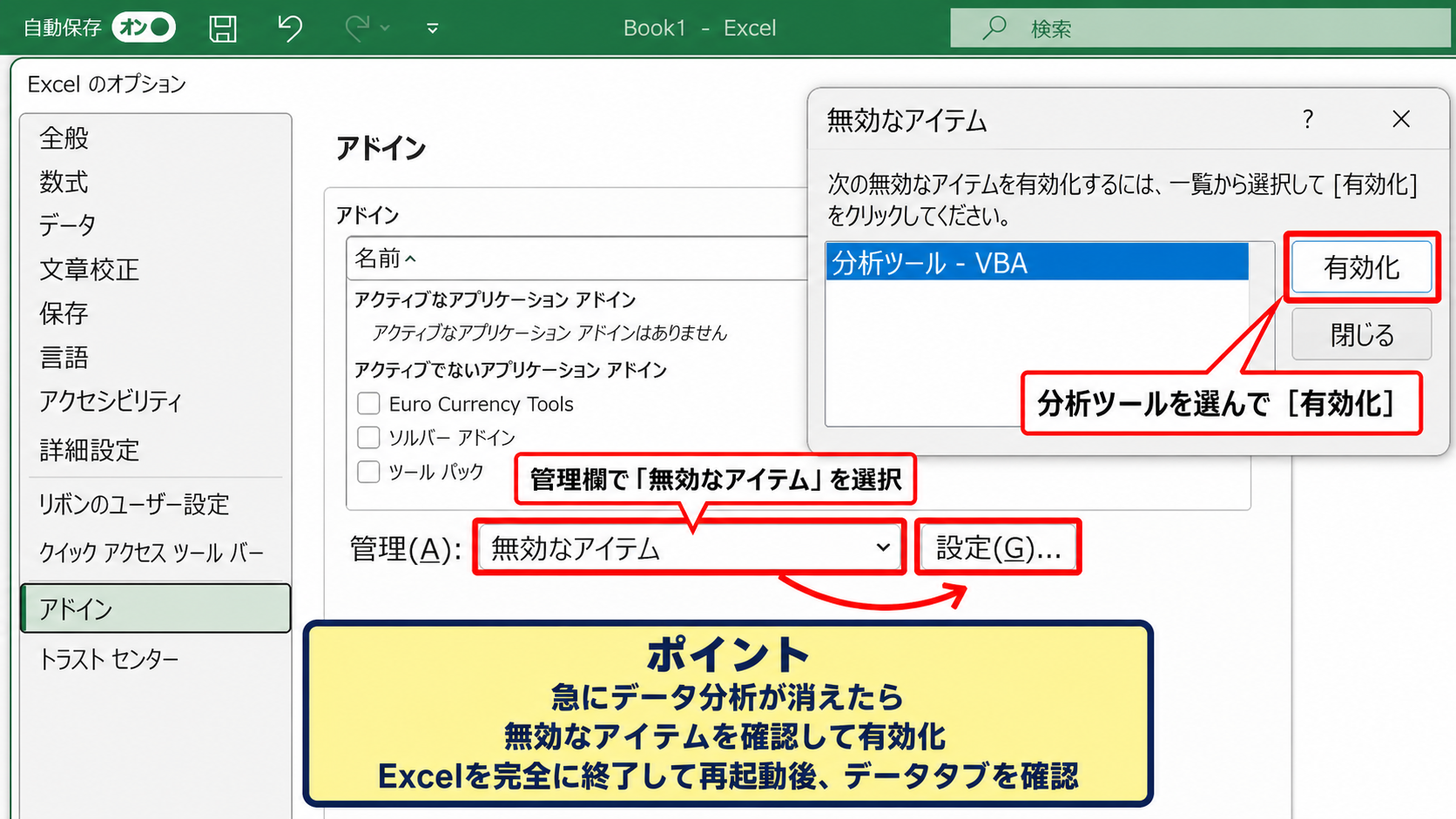Click the search magnifier icon

pyautogui.click(x=994, y=28)
